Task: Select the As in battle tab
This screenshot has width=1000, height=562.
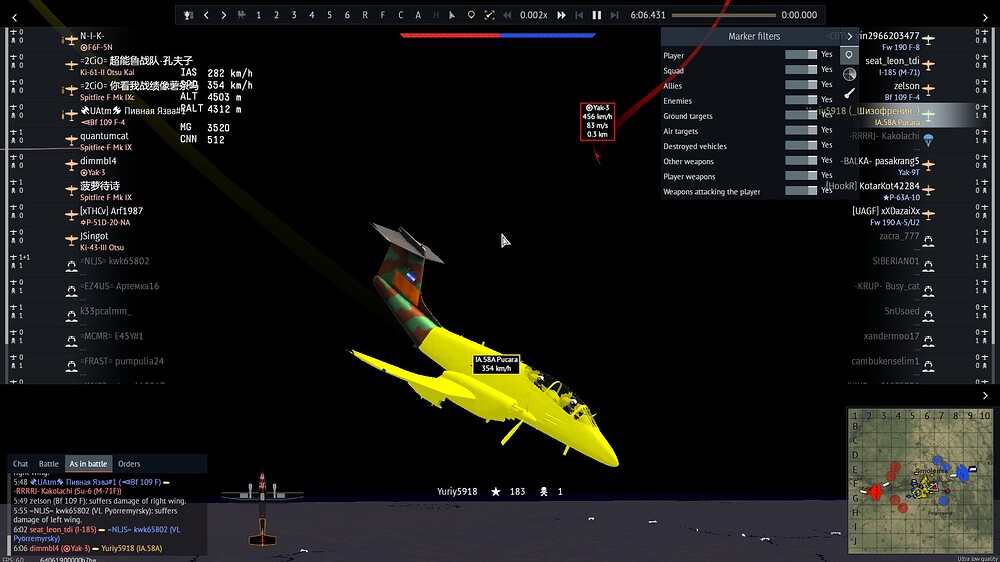Action: point(88,464)
